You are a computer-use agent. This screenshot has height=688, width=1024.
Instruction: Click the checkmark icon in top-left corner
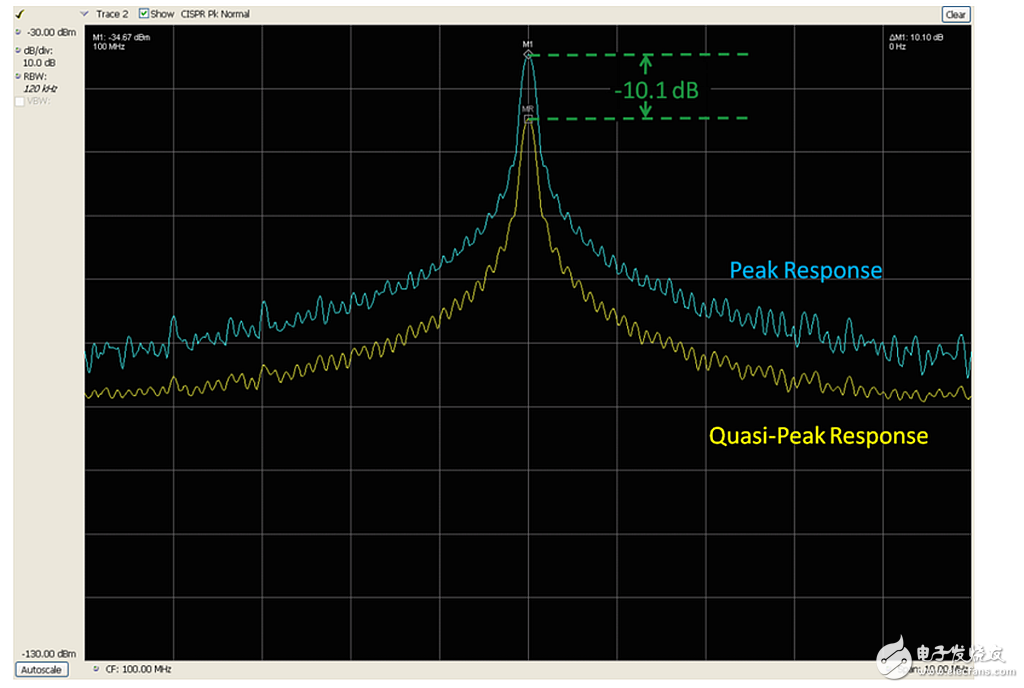click(x=19, y=14)
